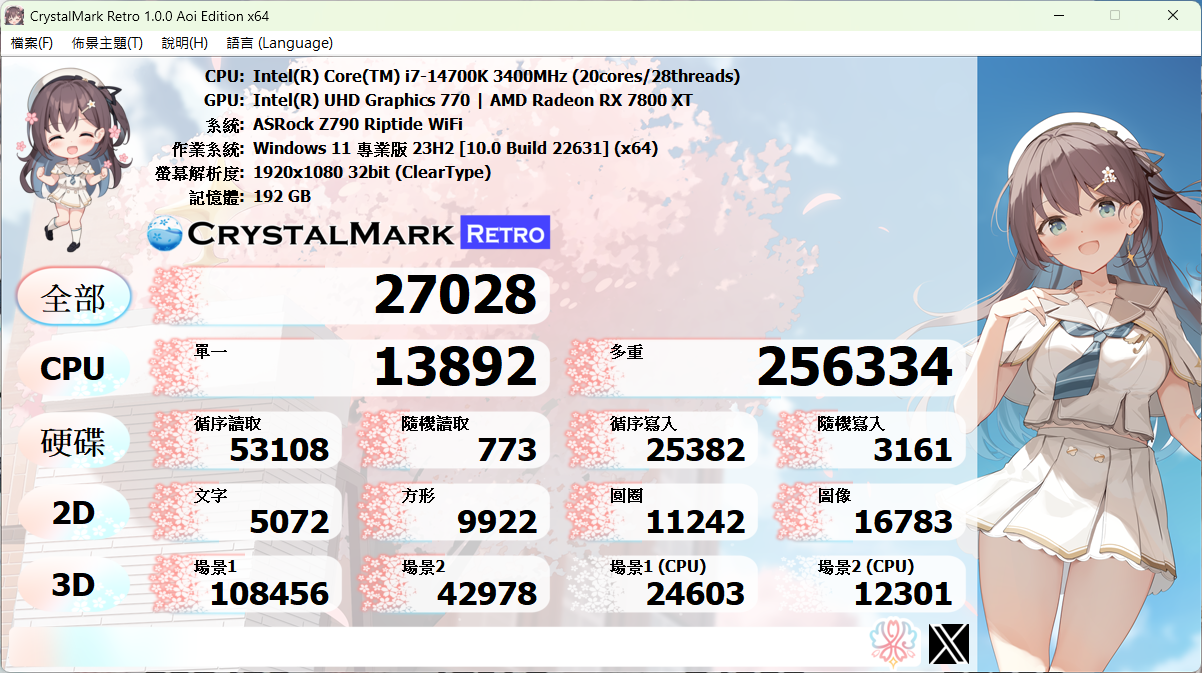Click the X (Twitter) share icon
This screenshot has height=673, width=1202.
tap(949, 645)
